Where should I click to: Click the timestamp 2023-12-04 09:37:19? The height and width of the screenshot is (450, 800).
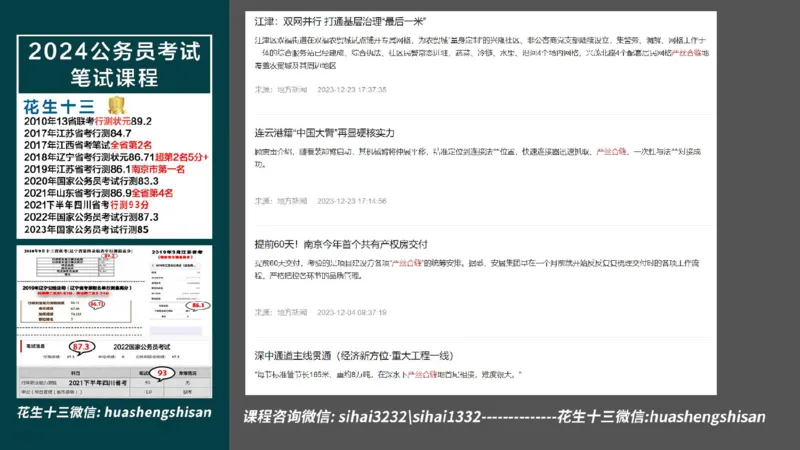[352, 312]
